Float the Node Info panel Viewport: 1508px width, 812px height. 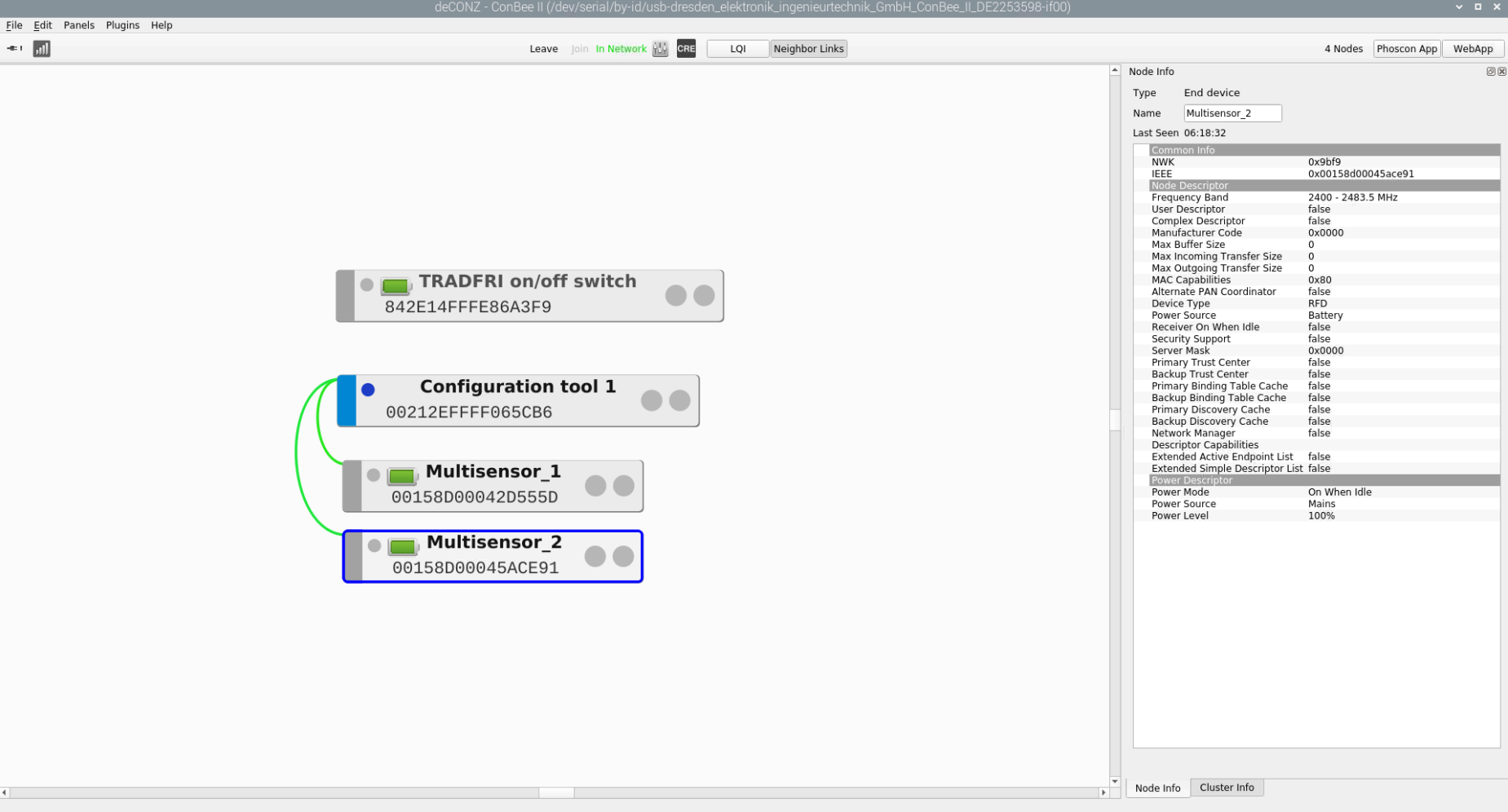tap(1491, 72)
